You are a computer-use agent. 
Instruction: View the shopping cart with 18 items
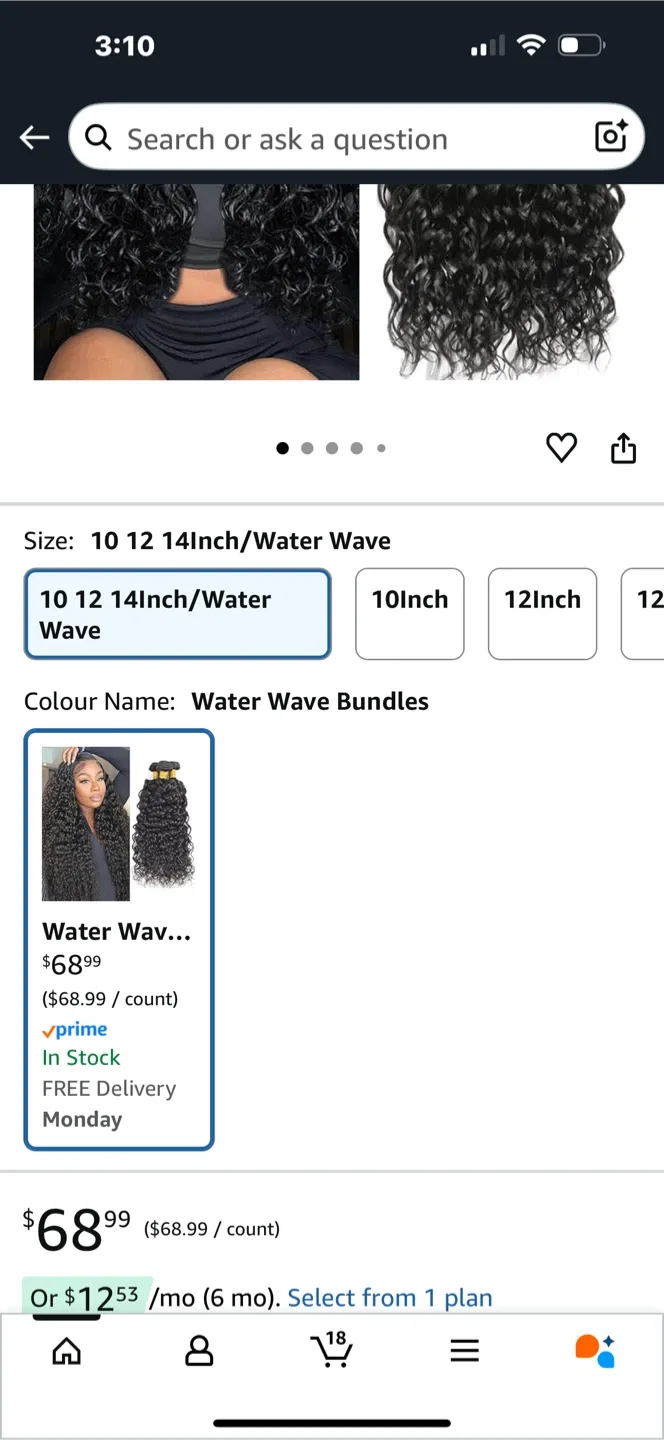[x=332, y=1350]
